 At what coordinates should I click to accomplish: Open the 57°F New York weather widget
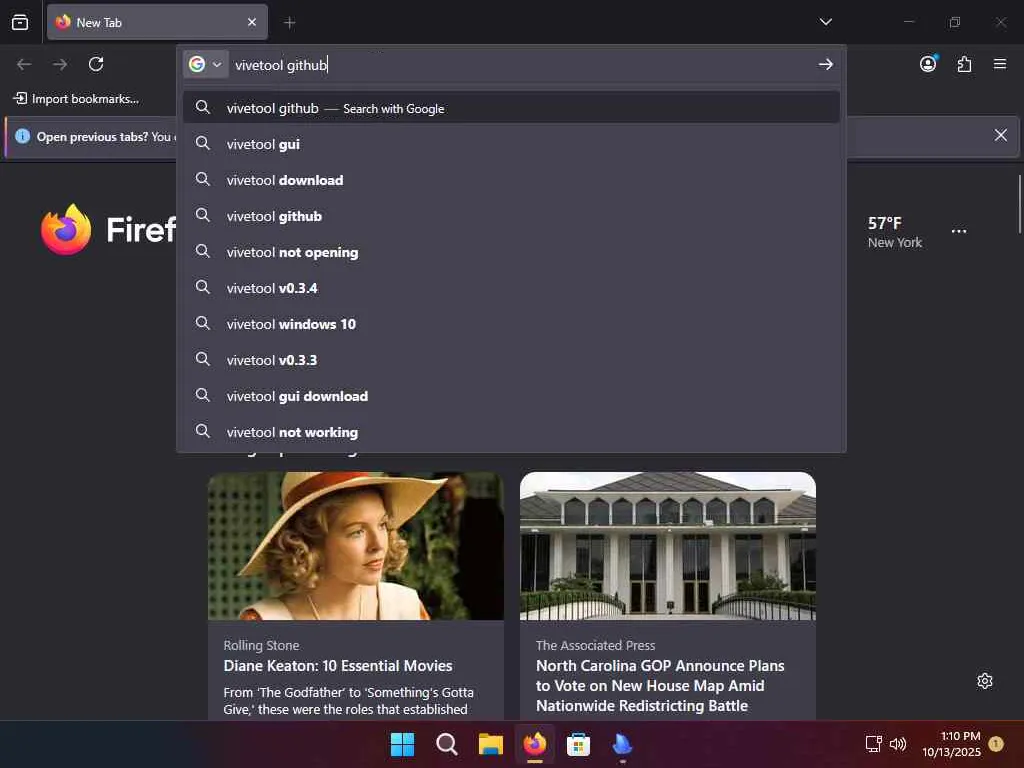tap(894, 232)
